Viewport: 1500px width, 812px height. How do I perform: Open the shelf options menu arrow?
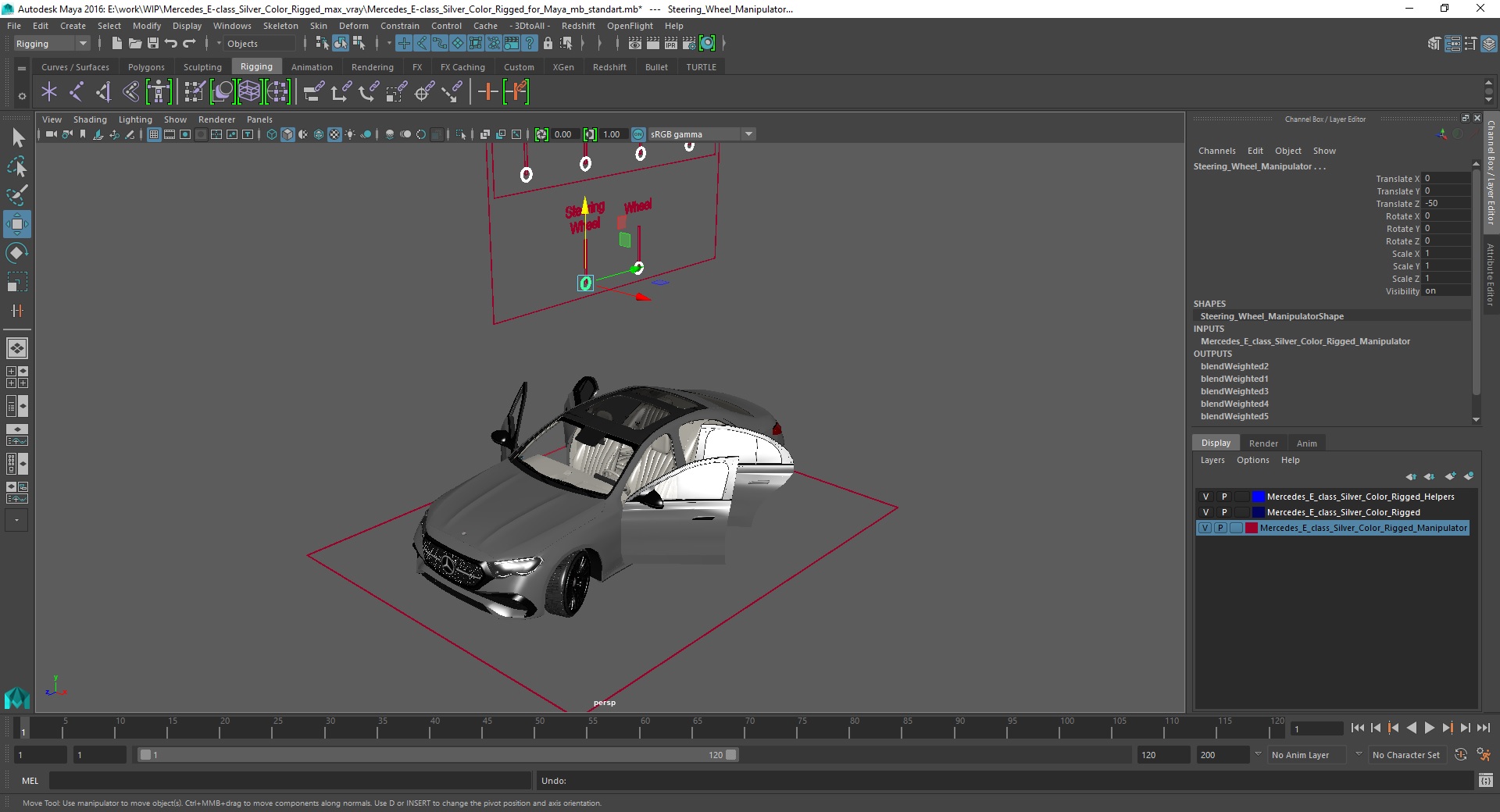pyautogui.click(x=22, y=96)
